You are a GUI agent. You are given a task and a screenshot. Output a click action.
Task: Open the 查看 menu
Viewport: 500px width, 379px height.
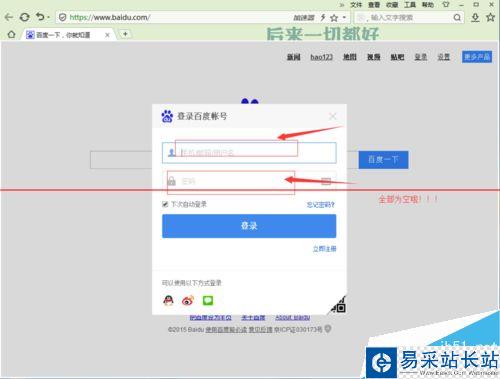(x=374, y=5)
